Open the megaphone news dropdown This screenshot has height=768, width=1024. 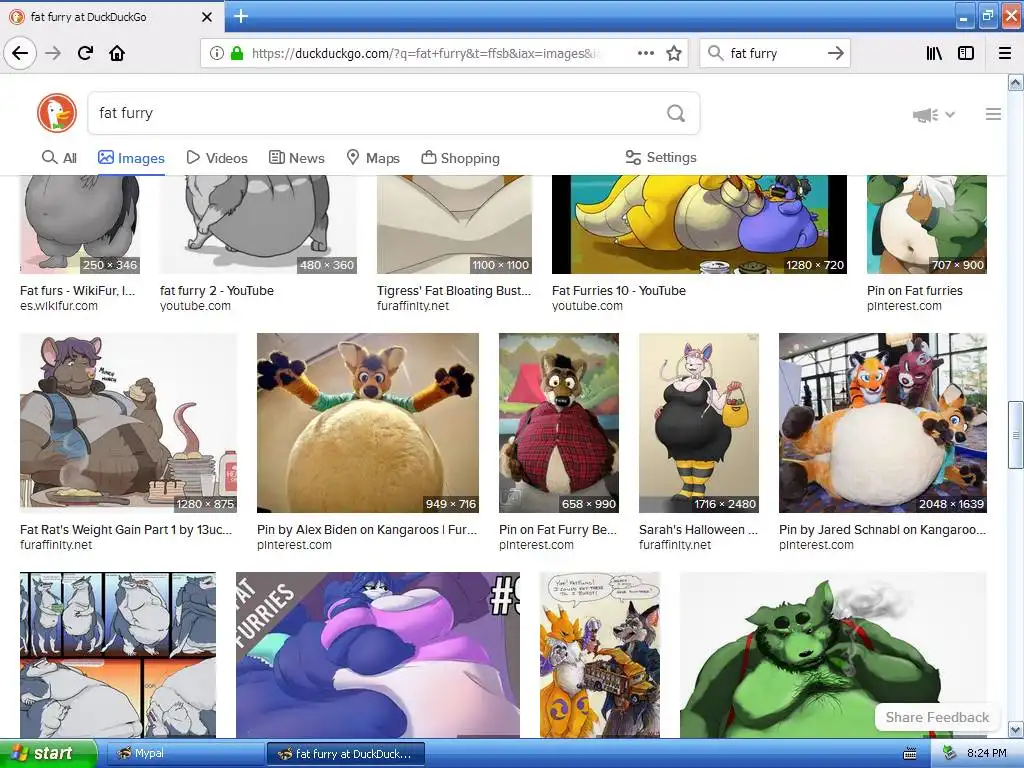click(934, 114)
